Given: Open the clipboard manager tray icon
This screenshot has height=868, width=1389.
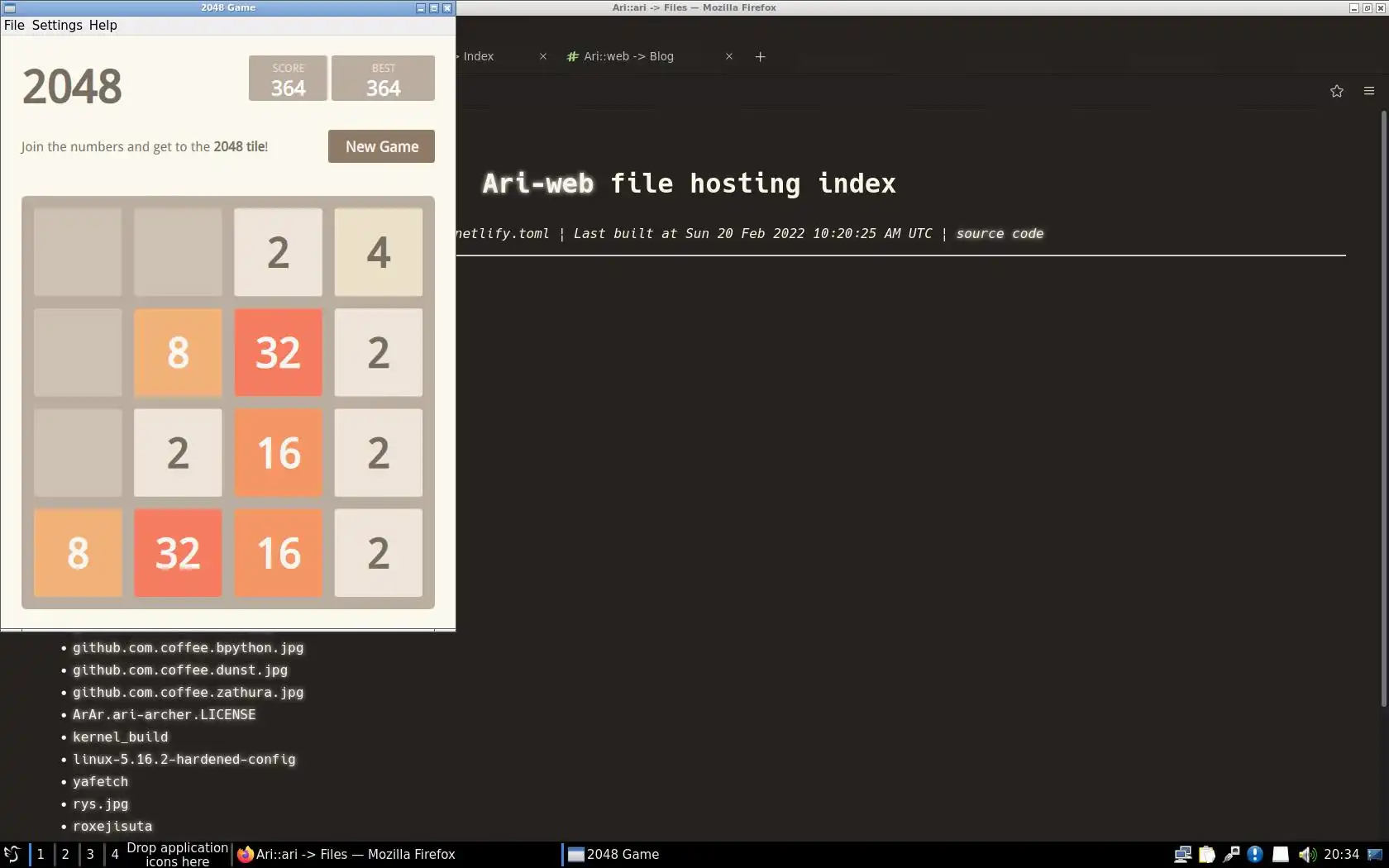Looking at the screenshot, I should [x=1207, y=854].
